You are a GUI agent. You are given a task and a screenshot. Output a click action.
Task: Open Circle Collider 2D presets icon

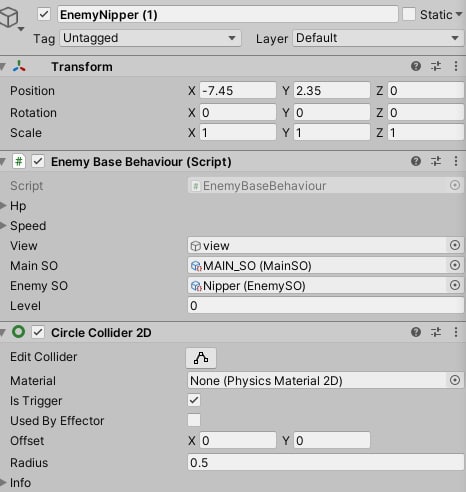pos(436,332)
